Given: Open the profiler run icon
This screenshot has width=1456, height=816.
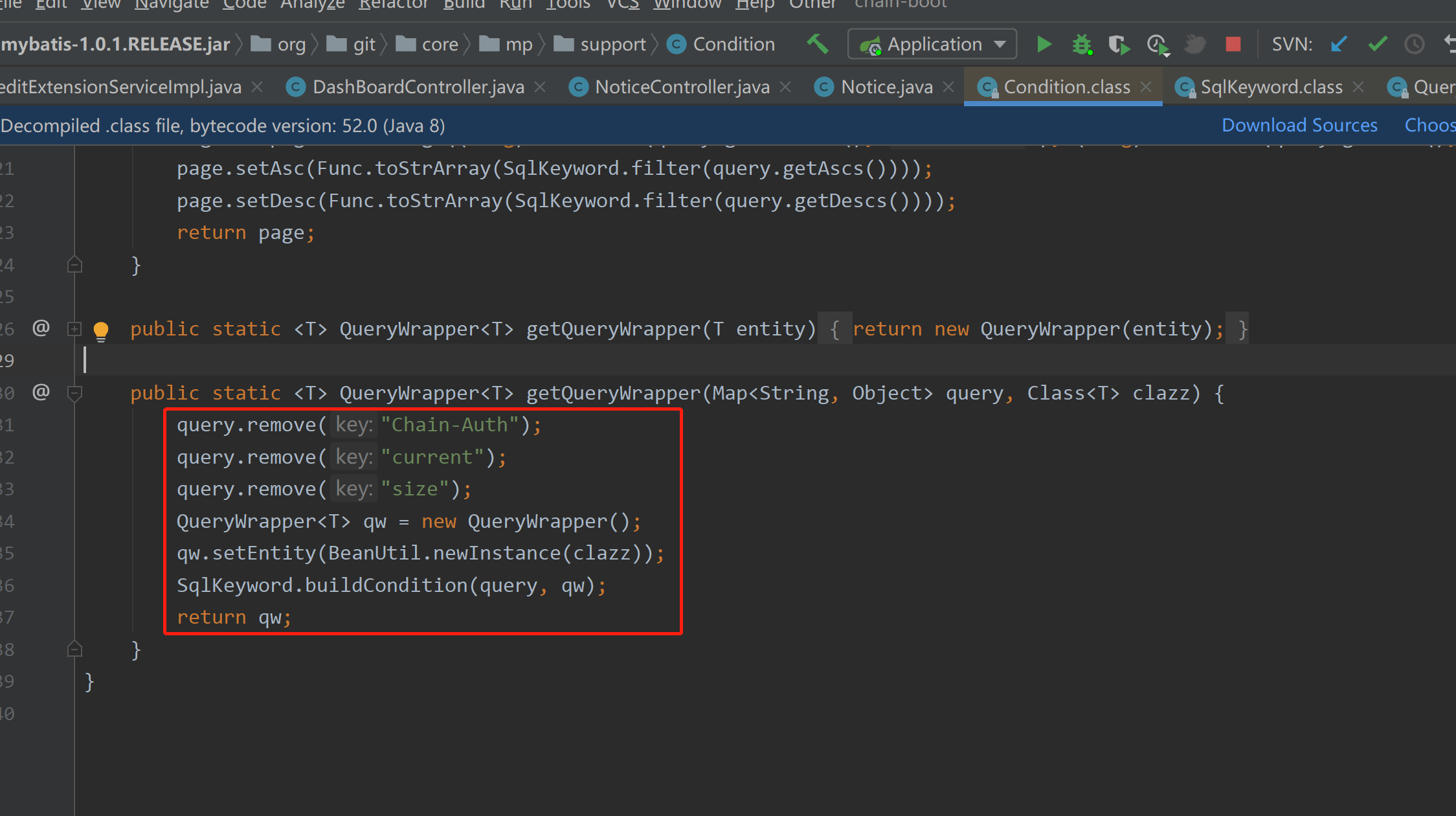Looking at the screenshot, I should pos(1158,45).
